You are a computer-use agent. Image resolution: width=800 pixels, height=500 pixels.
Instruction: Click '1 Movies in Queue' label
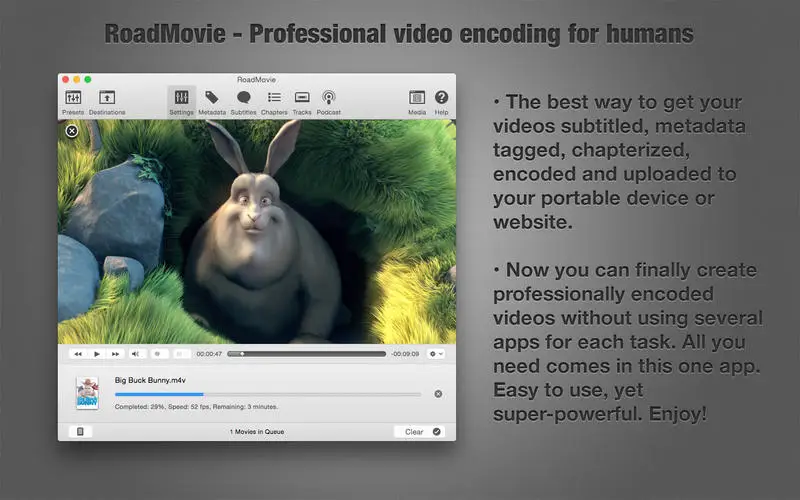(257, 432)
